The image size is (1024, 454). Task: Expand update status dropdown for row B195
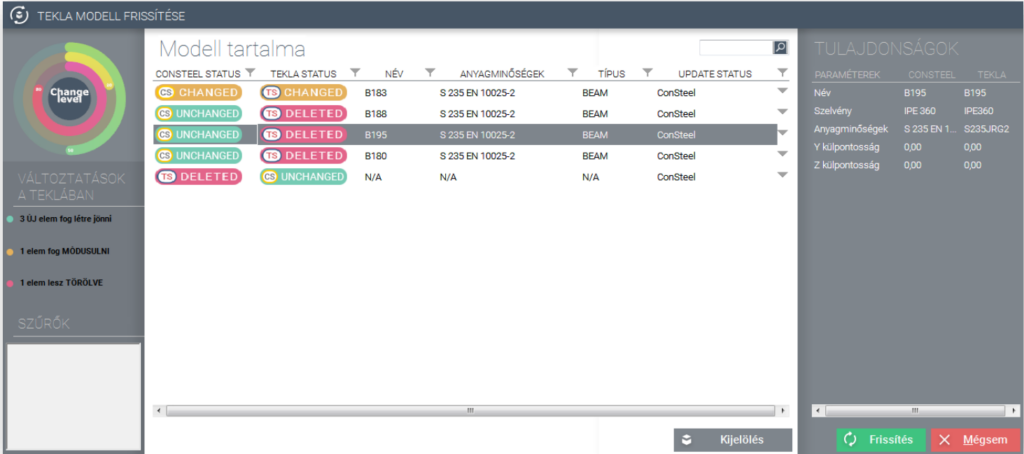click(782, 133)
